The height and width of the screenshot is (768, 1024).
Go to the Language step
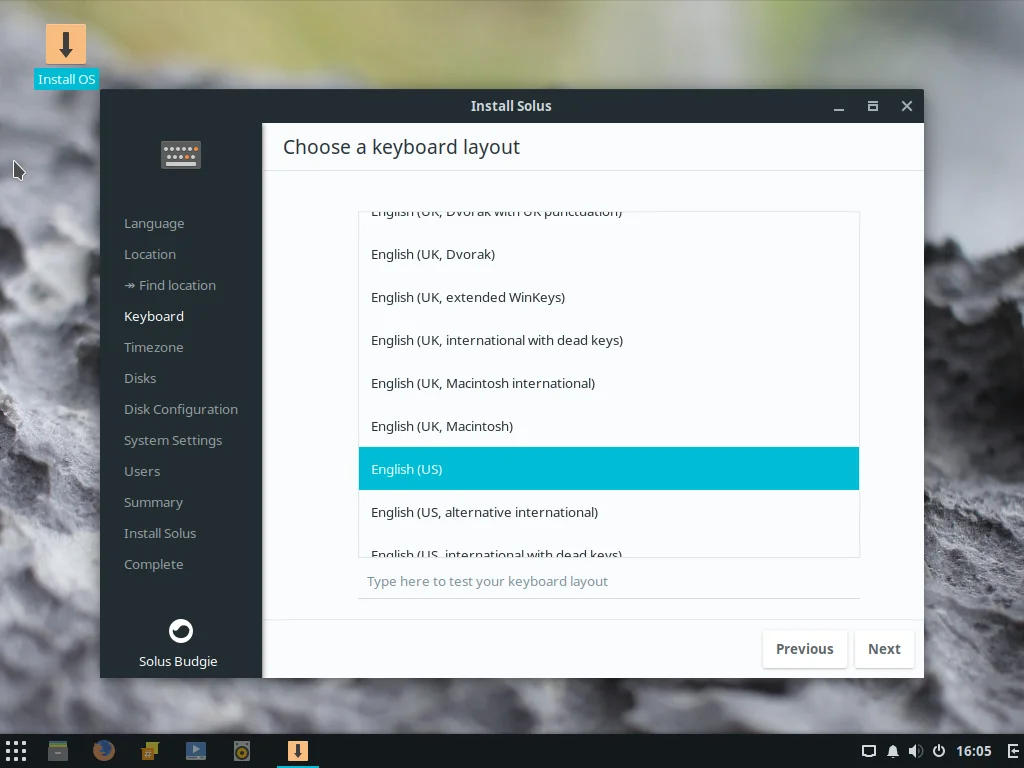pyautogui.click(x=154, y=223)
